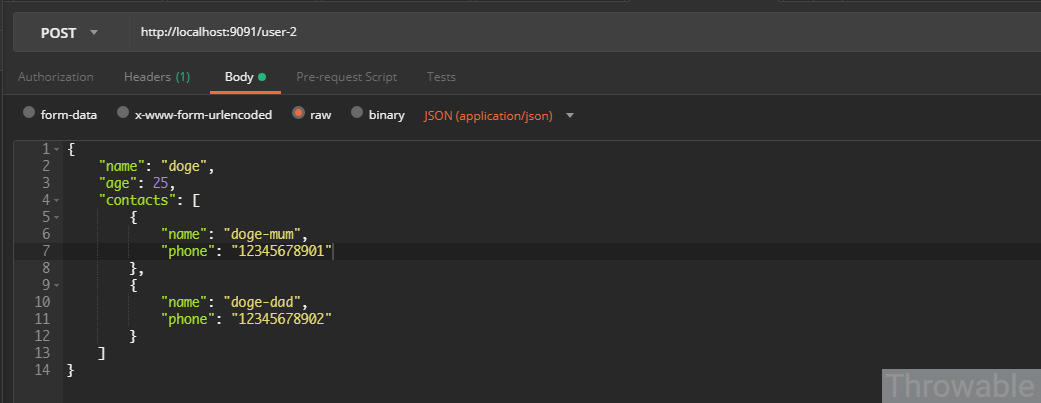Click the green dot beside Body tab

[x=262, y=77]
